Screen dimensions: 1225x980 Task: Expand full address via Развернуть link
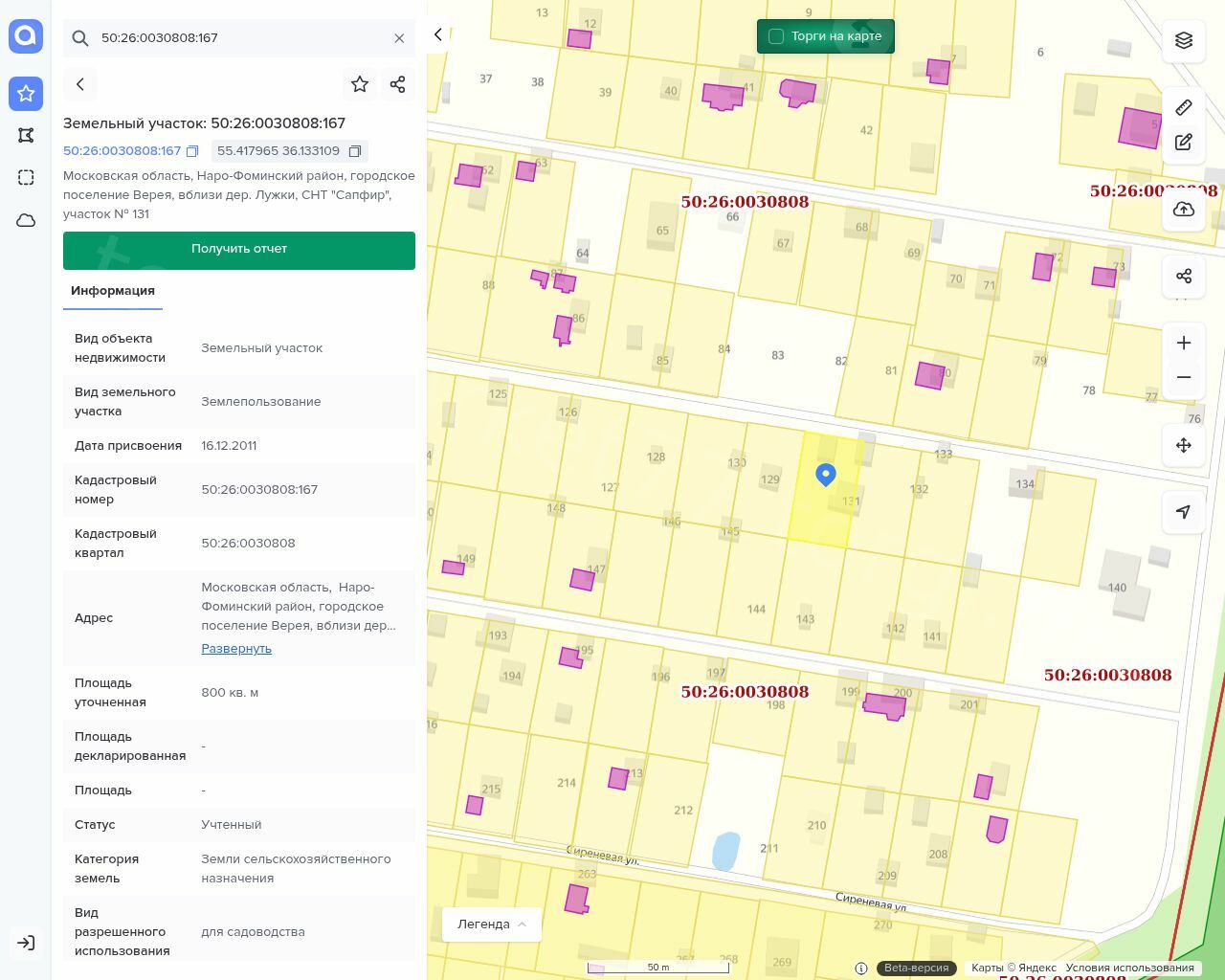tap(236, 648)
